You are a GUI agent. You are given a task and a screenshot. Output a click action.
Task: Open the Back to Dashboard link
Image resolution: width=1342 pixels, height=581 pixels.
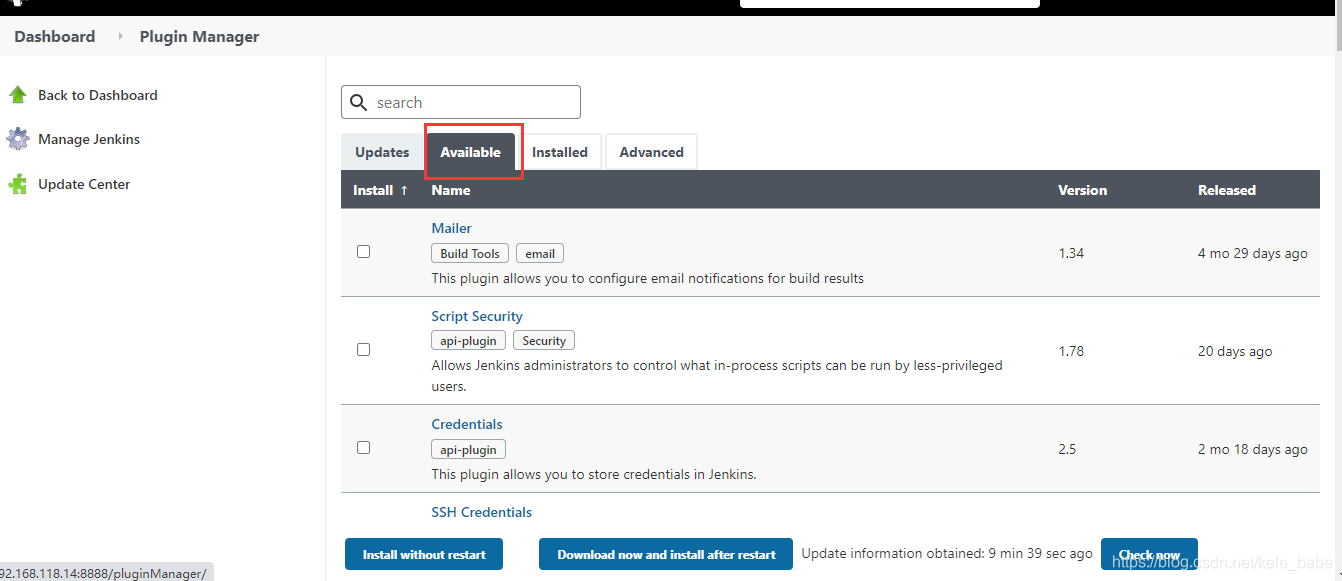[x=98, y=95]
